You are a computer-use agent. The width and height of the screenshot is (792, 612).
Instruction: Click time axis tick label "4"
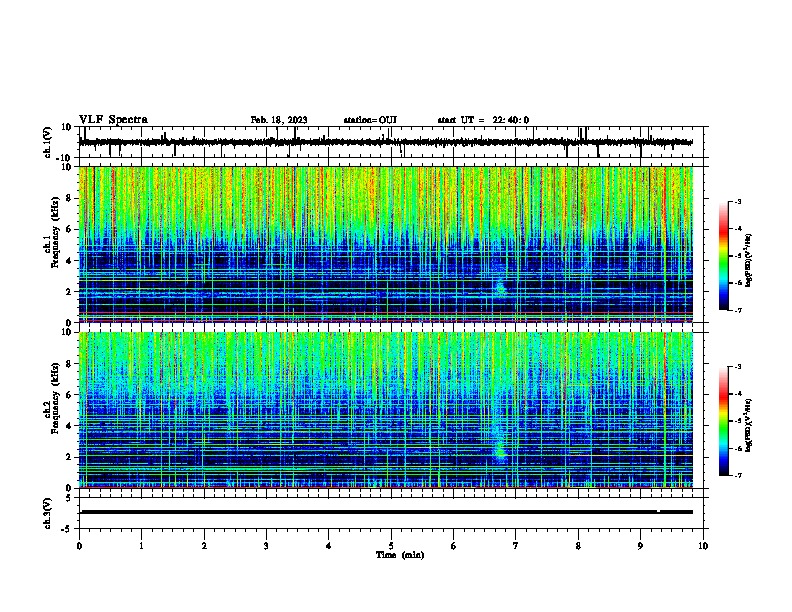click(329, 546)
